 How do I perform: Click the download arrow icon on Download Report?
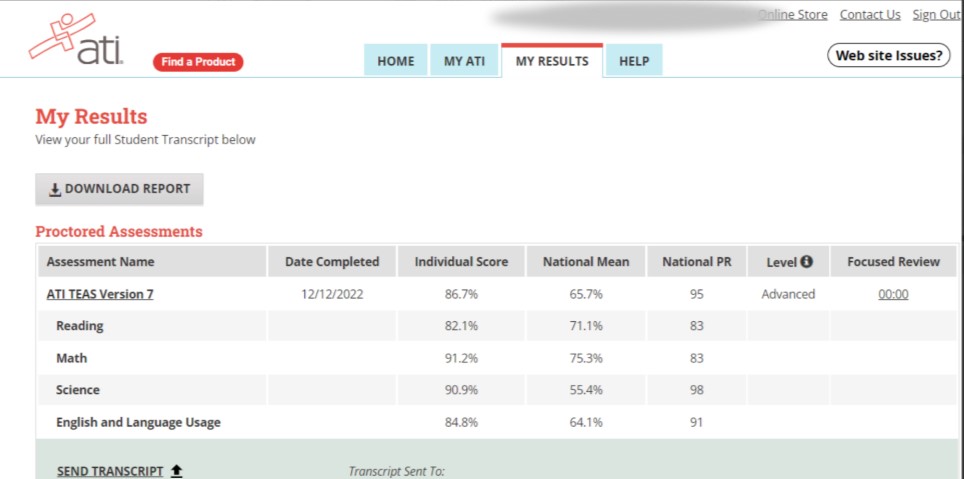click(x=55, y=189)
